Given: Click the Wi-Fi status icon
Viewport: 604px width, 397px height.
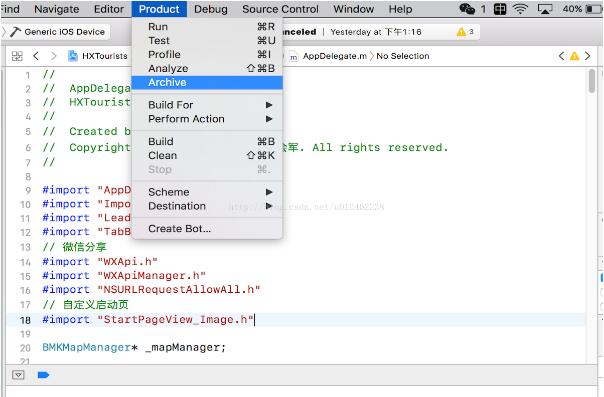Looking at the screenshot, I should tap(520, 9).
